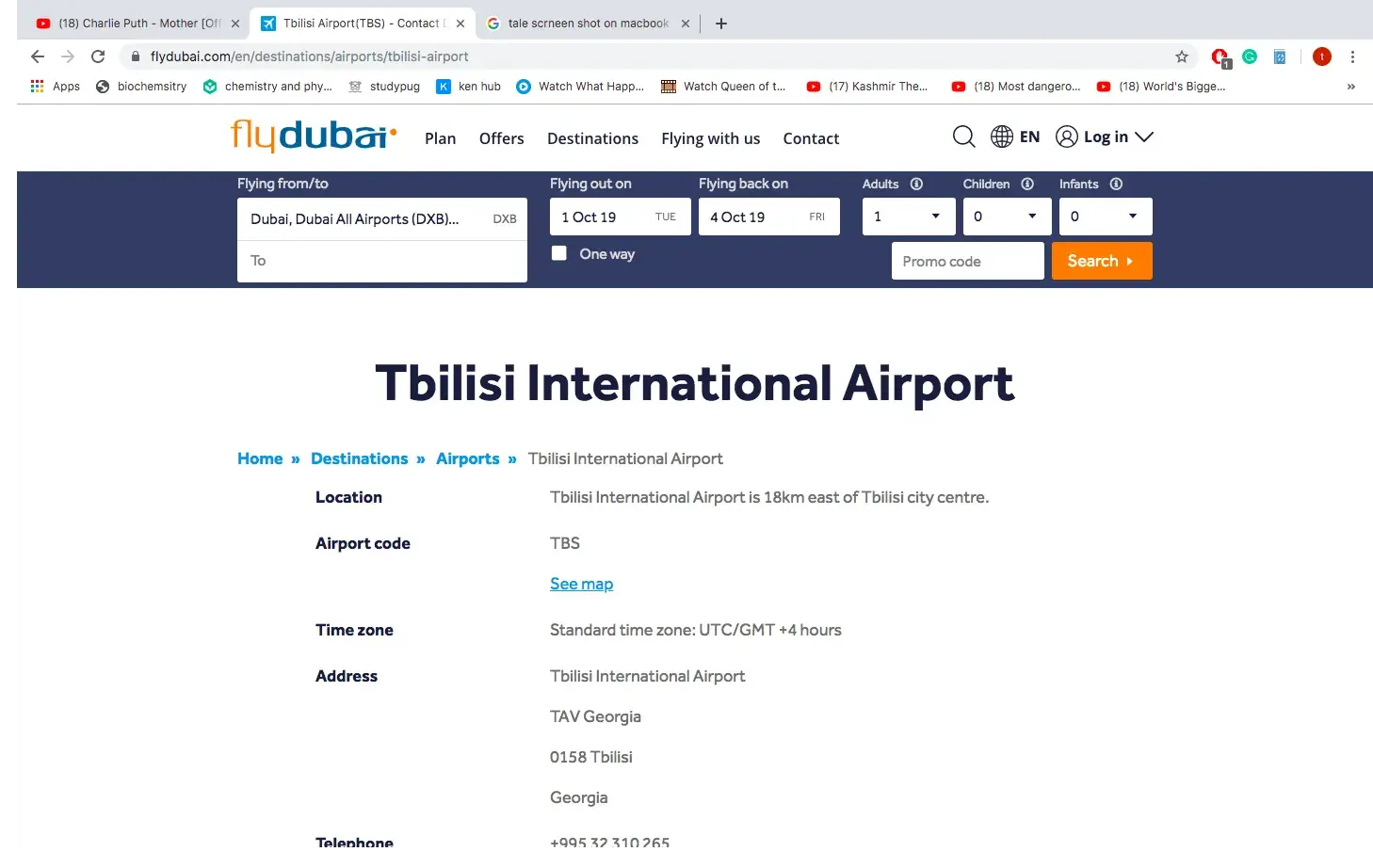Open the Contact nav menu
This screenshot has height=868, width=1373.
pyautogui.click(x=811, y=138)
